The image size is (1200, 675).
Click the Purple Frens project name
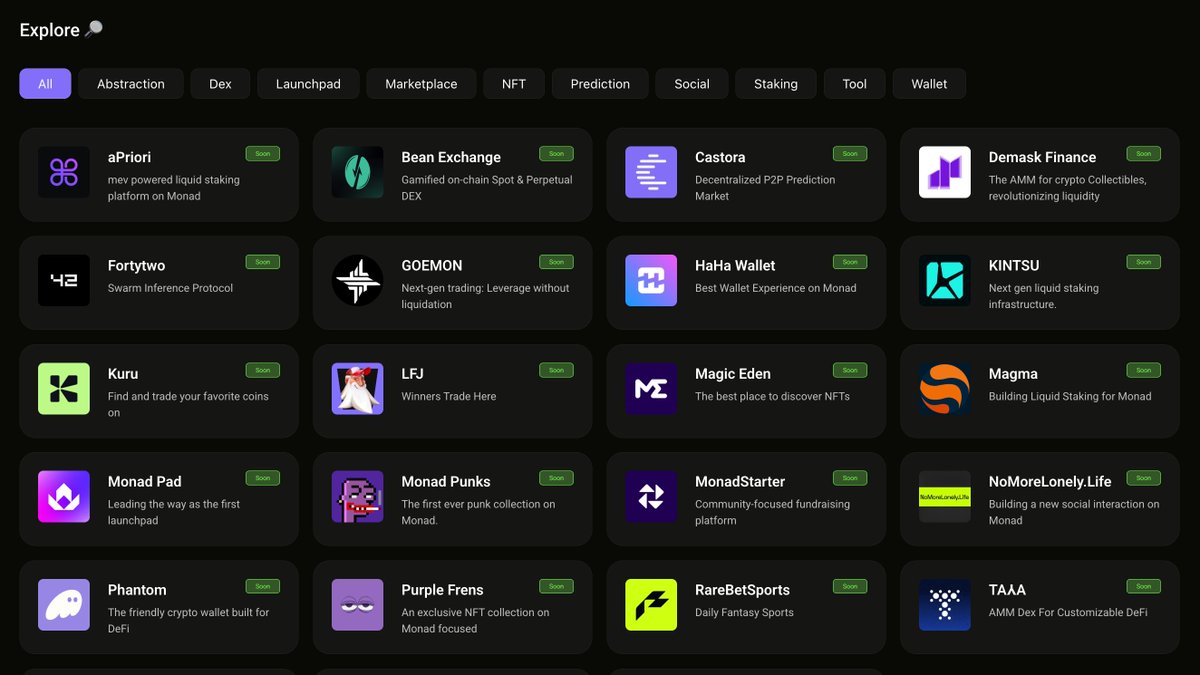(442, 590)
